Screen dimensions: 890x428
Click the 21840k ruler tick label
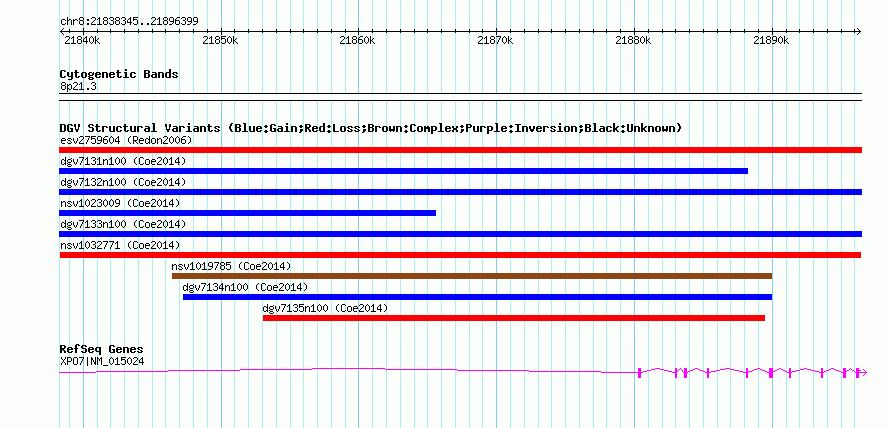pos(83,40)
